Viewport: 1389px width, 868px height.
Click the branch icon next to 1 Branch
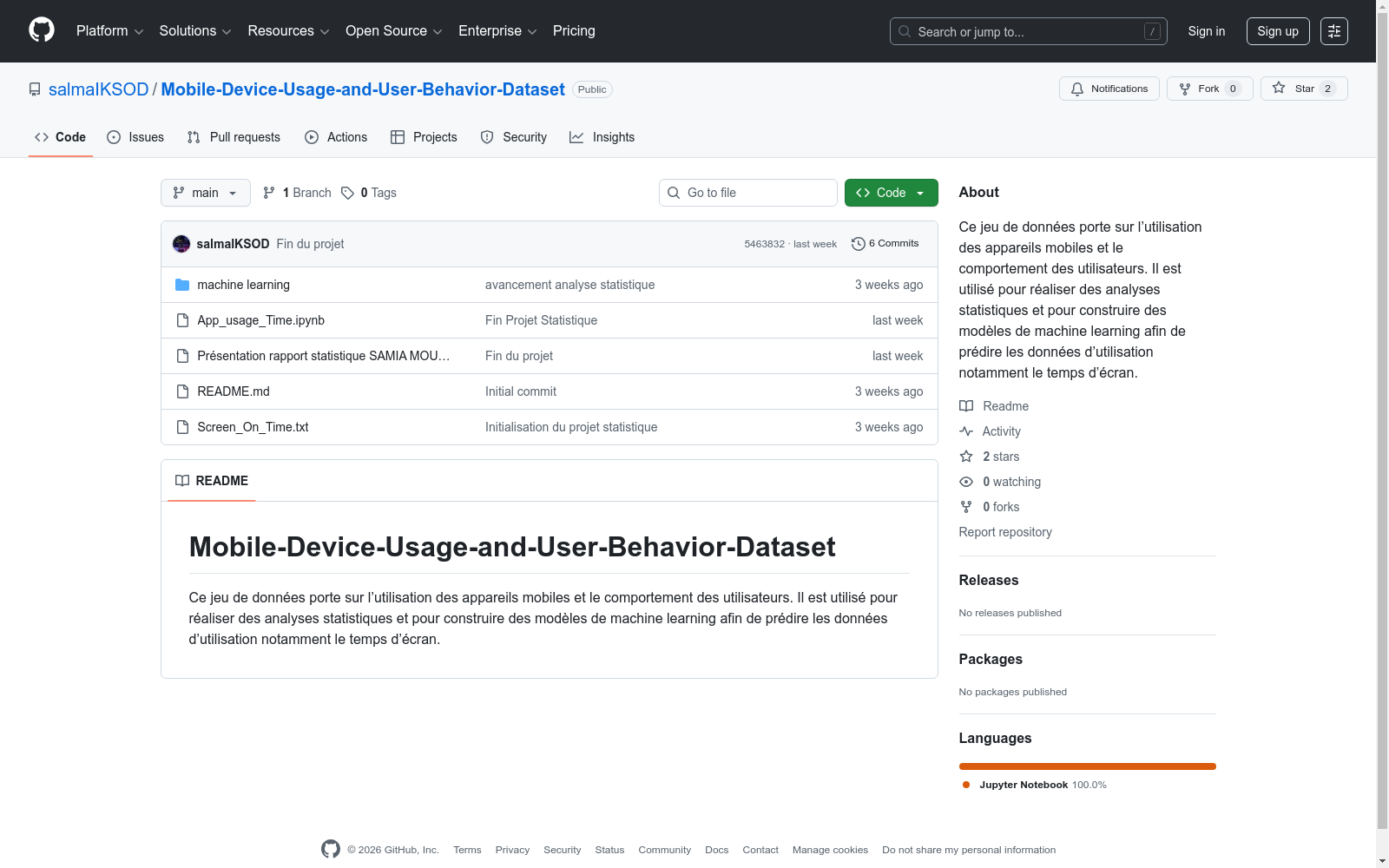tap(269, 193)
